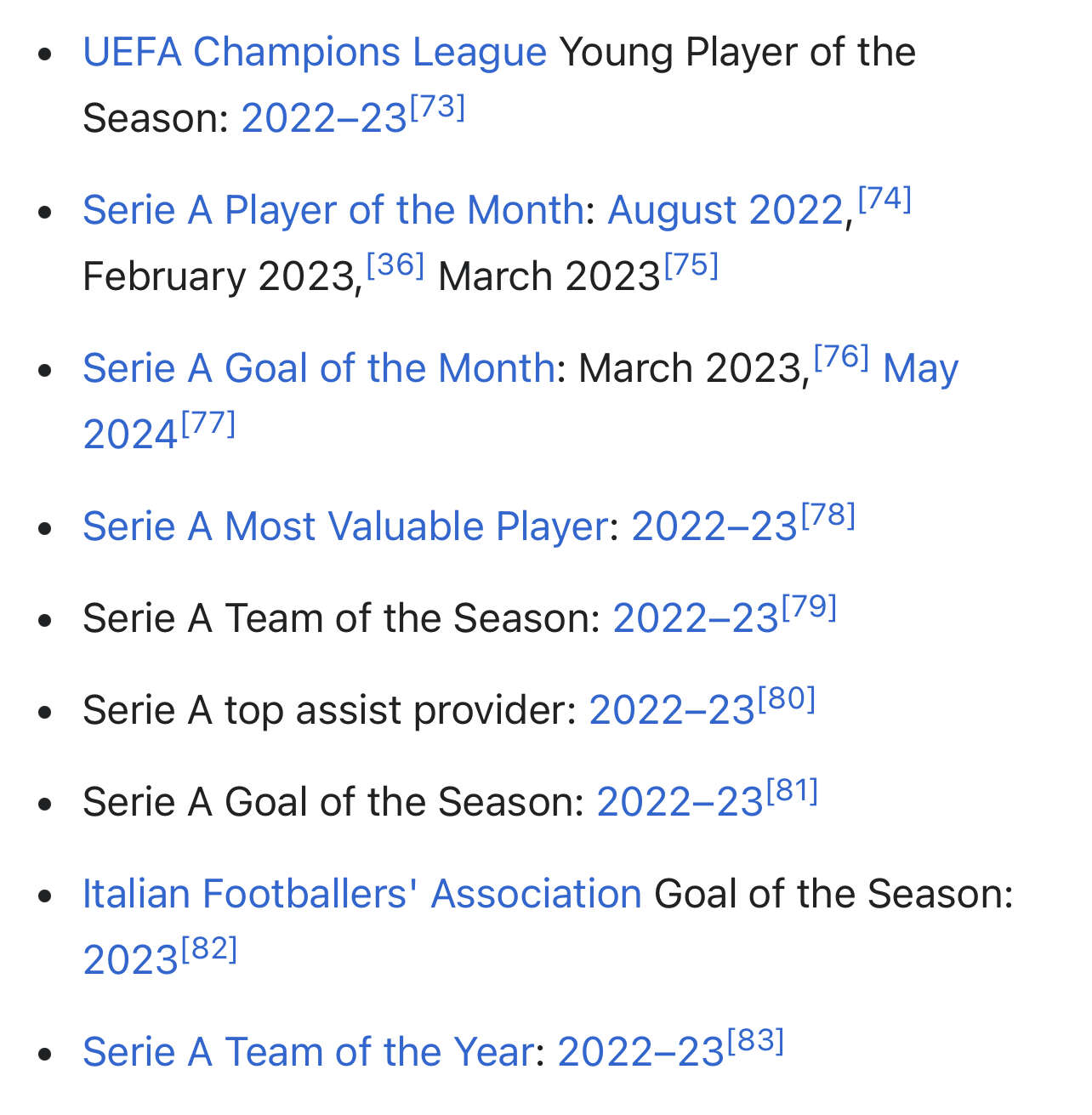This screenshot has height=1115, width=1092.
Task: Open the Italian Footballers' Association link
Action: click(361, 894)
